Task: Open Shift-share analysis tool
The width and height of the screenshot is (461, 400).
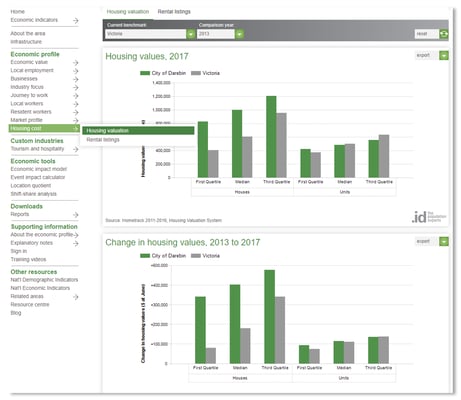Action: [x=34, y=194]
